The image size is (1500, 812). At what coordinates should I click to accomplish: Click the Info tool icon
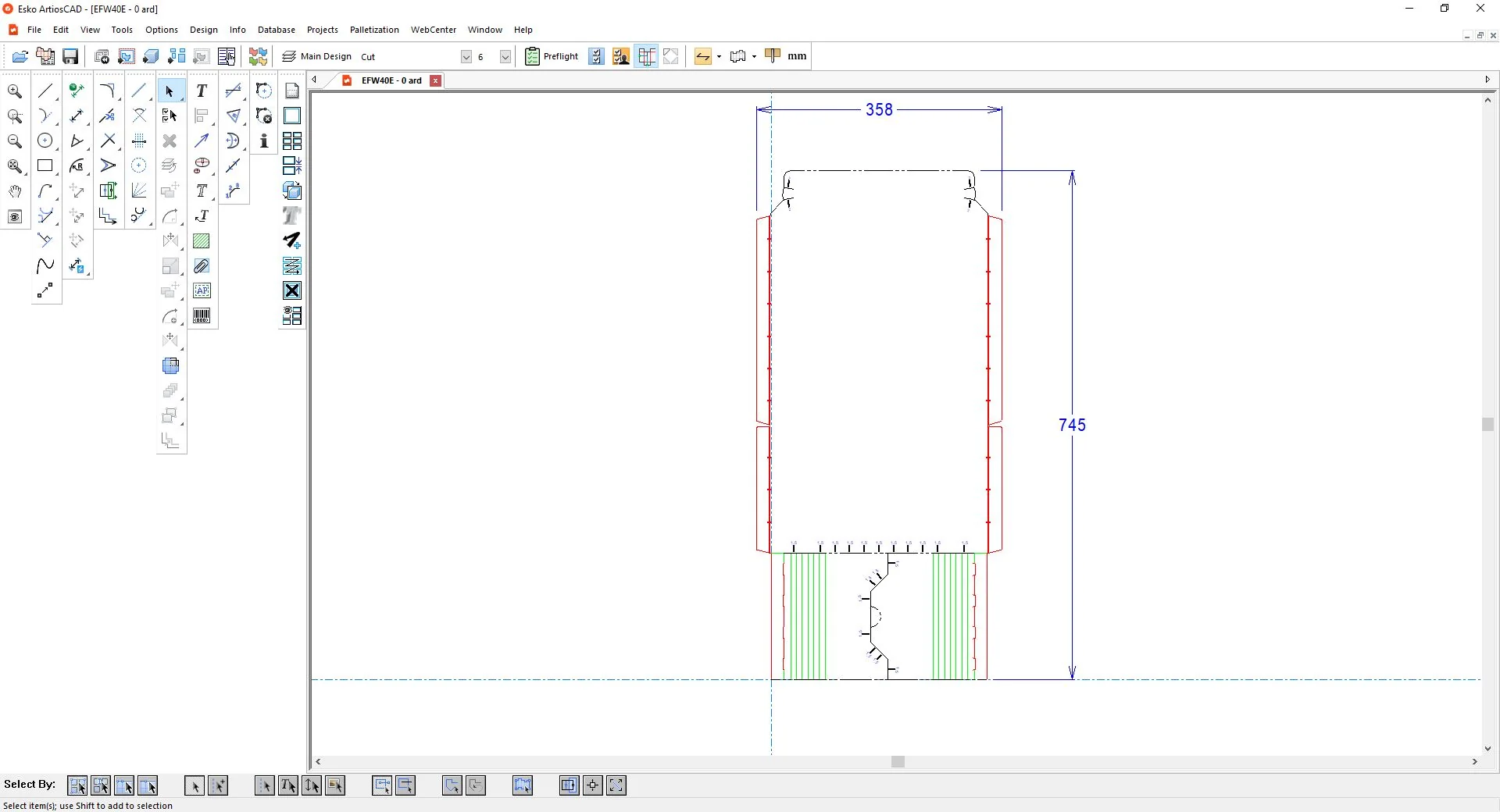click(x=264, y=141)
